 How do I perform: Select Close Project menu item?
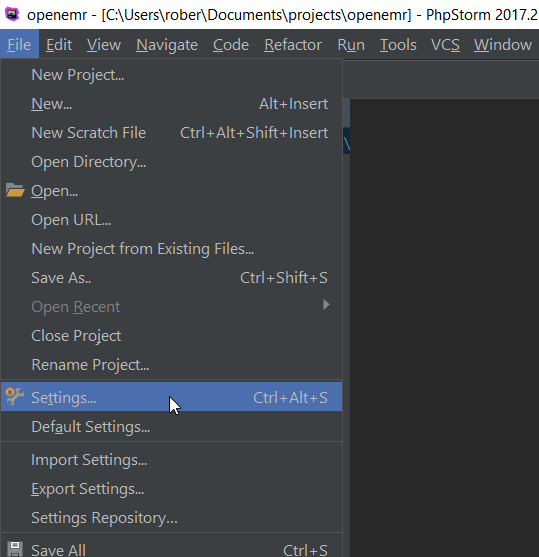171,336
